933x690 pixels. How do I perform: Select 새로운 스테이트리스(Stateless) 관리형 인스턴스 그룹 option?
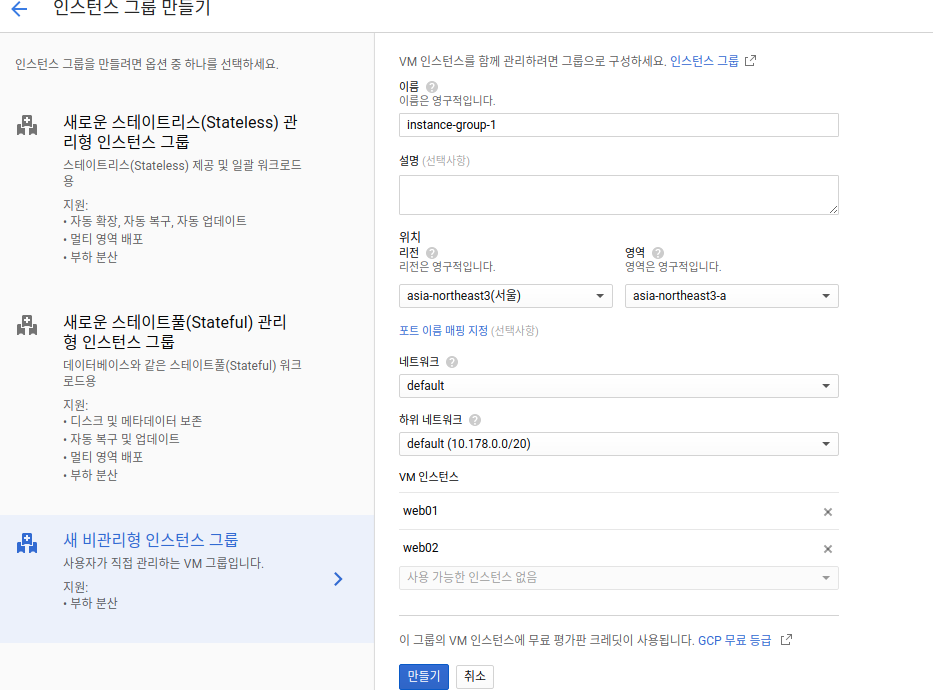(x=181, y=132)
